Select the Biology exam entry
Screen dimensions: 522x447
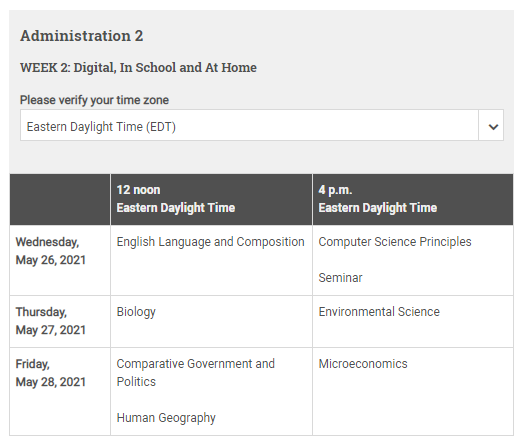(136, 312)
